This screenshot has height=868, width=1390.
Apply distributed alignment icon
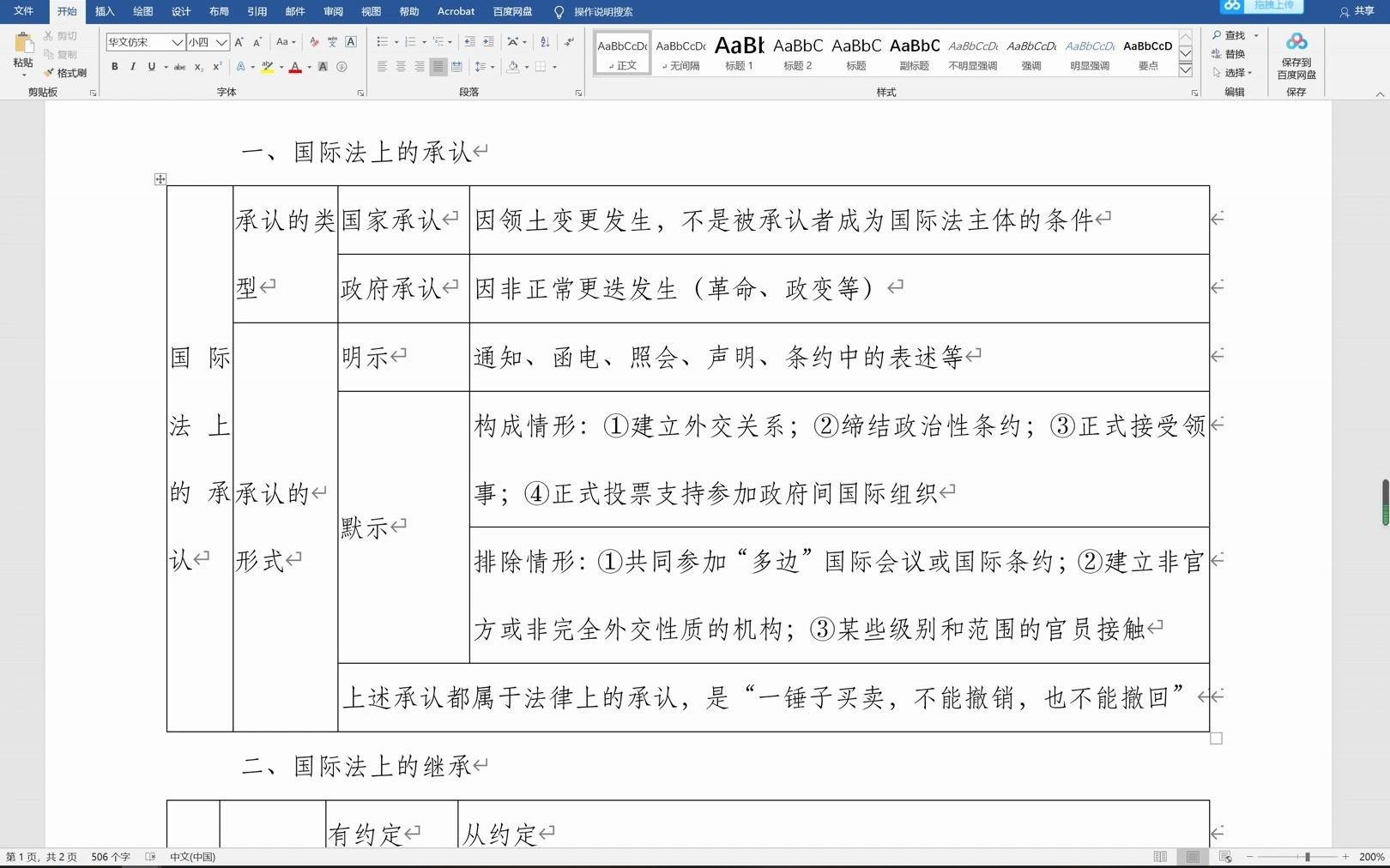[456, 67]
